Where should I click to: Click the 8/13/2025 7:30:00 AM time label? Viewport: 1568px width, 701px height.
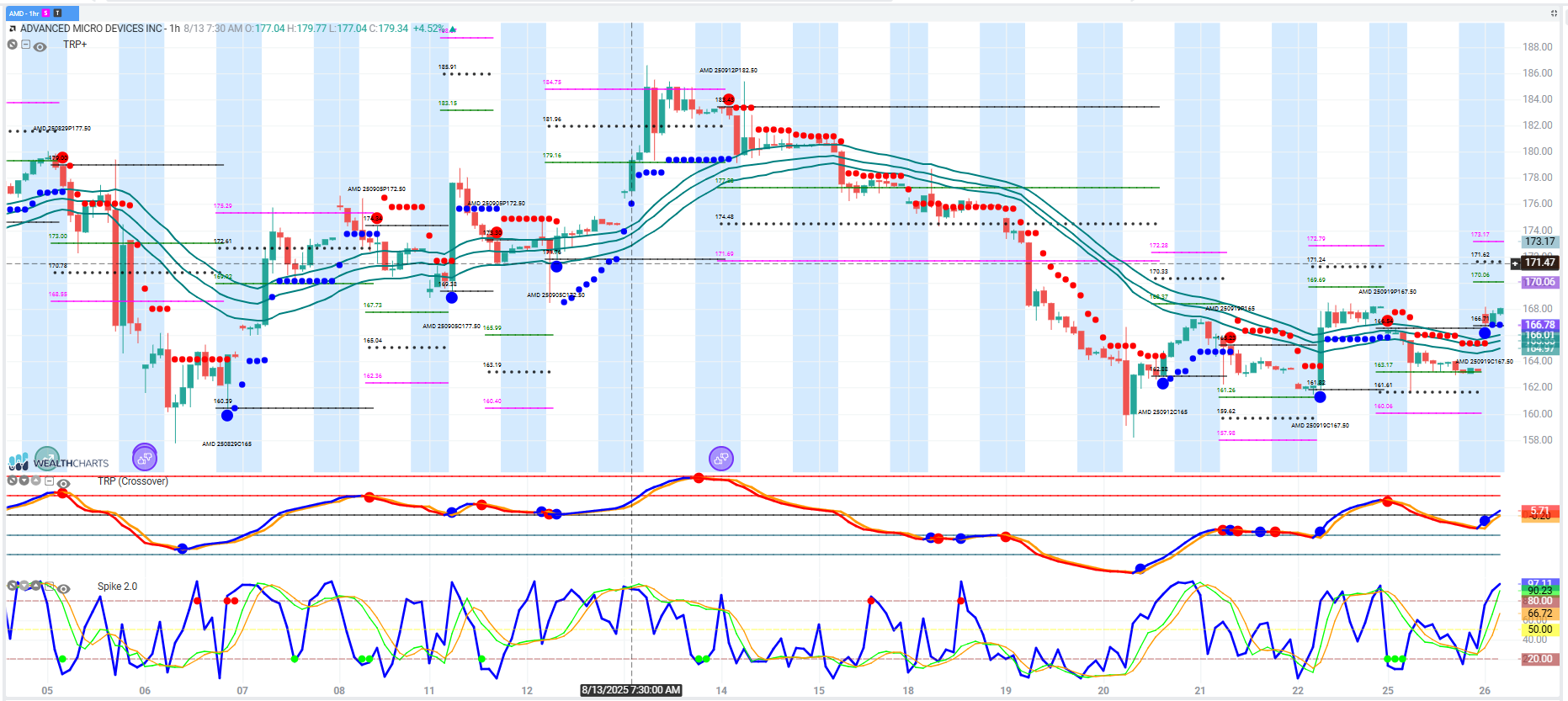631,690
